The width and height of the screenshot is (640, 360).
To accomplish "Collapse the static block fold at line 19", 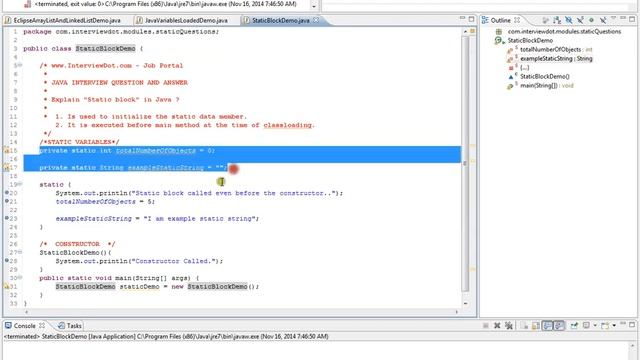I will coord(19,184).
